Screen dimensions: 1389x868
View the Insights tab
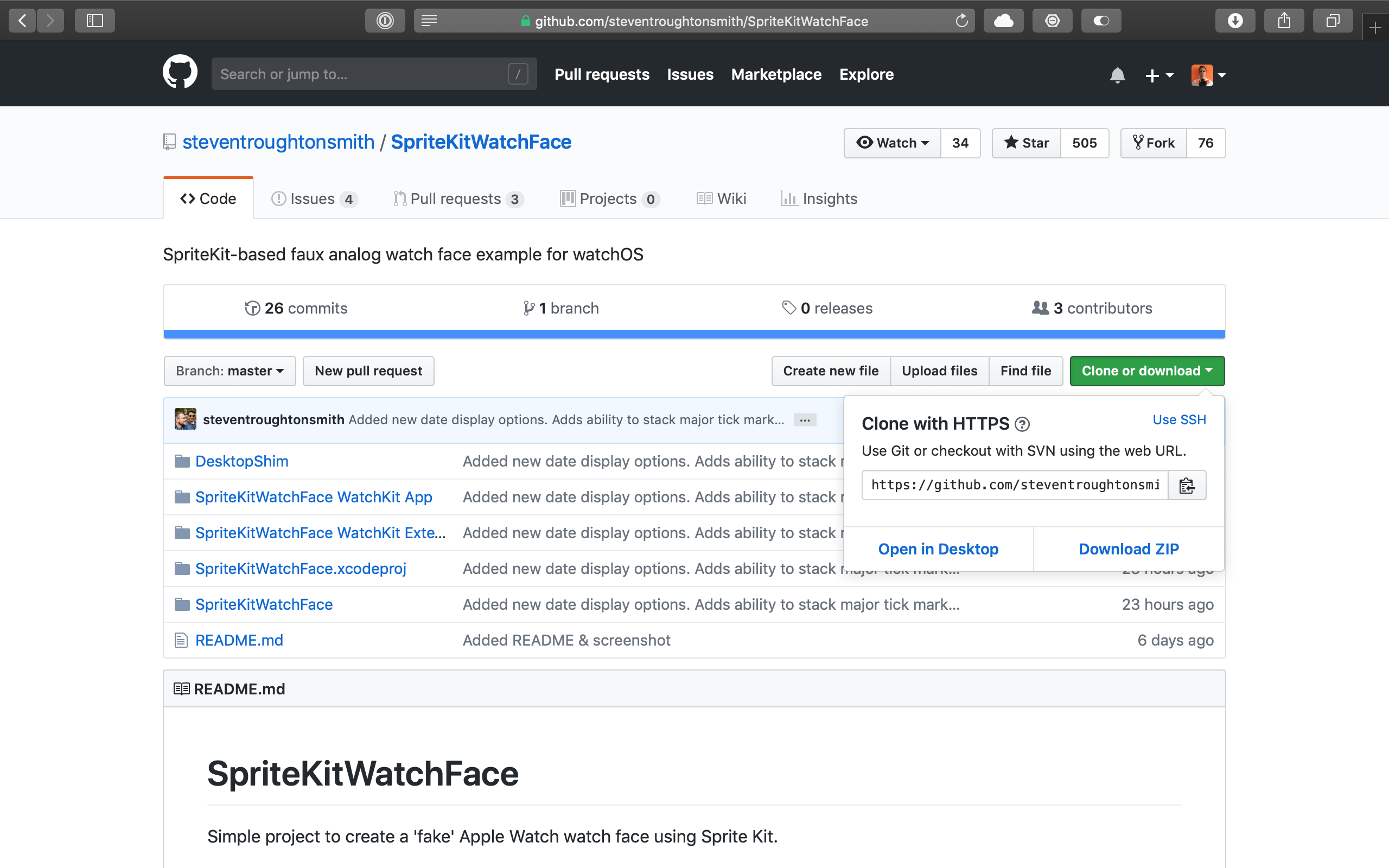coord(819,199)
